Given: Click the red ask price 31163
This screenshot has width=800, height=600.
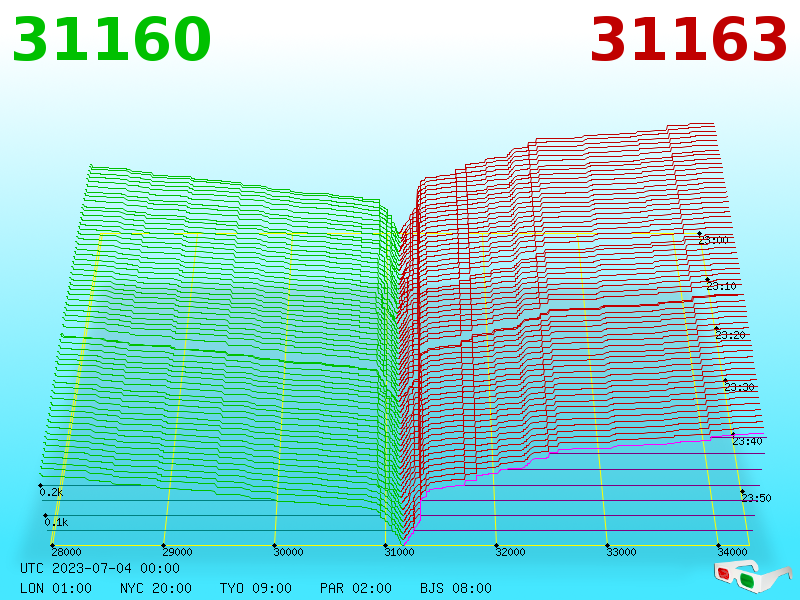Looking at the screenshot, I should coord(688,39).
